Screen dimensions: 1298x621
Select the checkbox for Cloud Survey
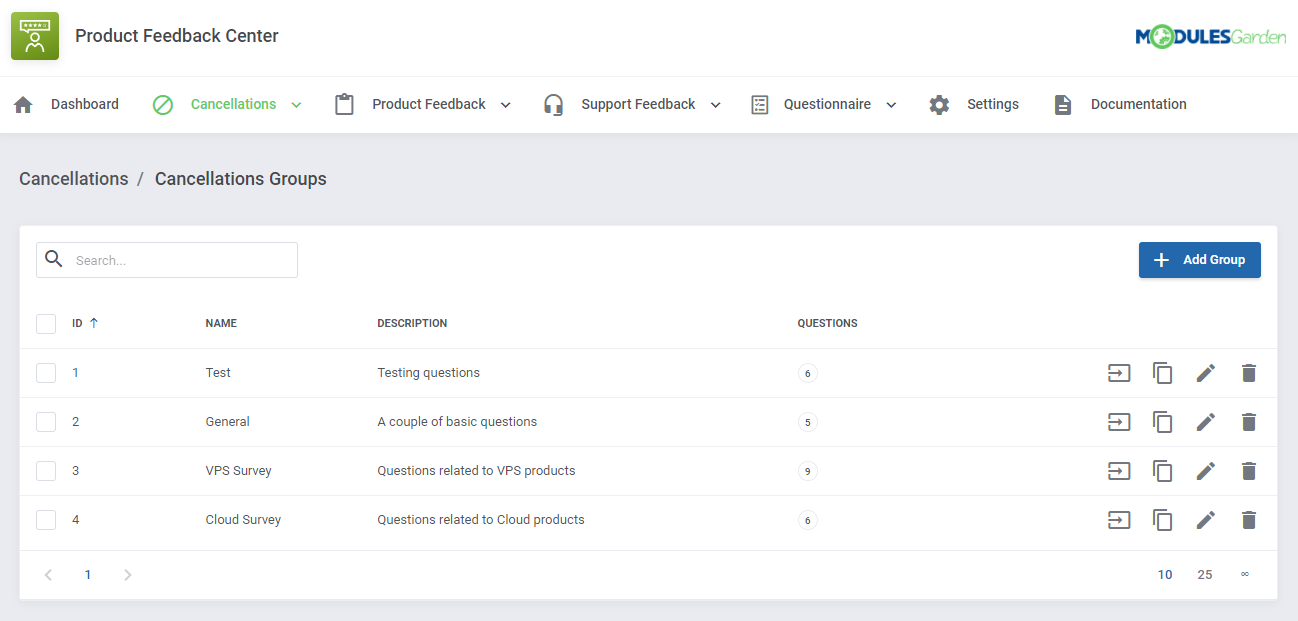coord(46,519)
